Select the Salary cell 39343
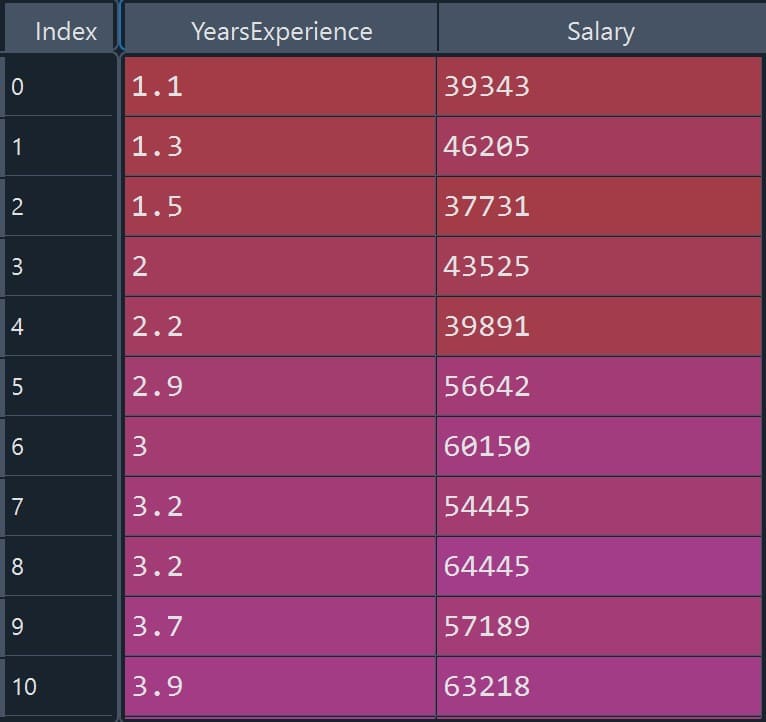766x722 pixels. (x=598, y=87)
